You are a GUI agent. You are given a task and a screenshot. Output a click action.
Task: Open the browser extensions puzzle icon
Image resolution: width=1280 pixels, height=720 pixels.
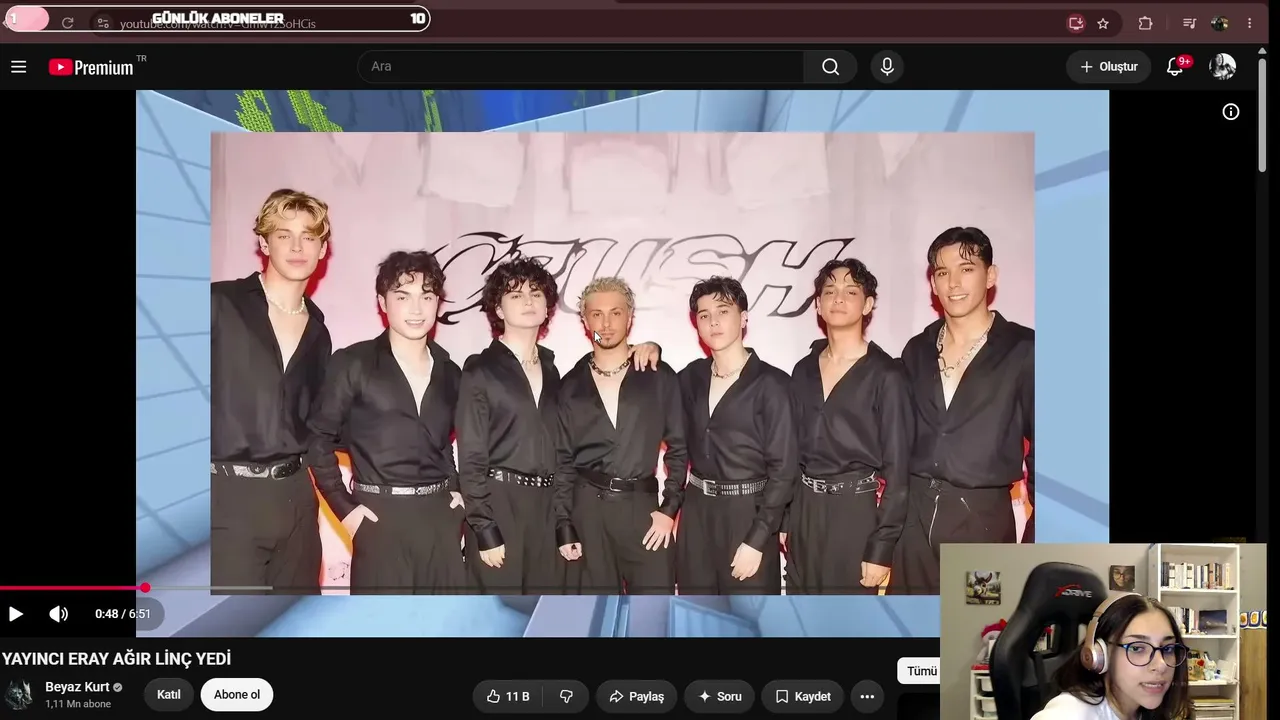[x=1146, y=23]
